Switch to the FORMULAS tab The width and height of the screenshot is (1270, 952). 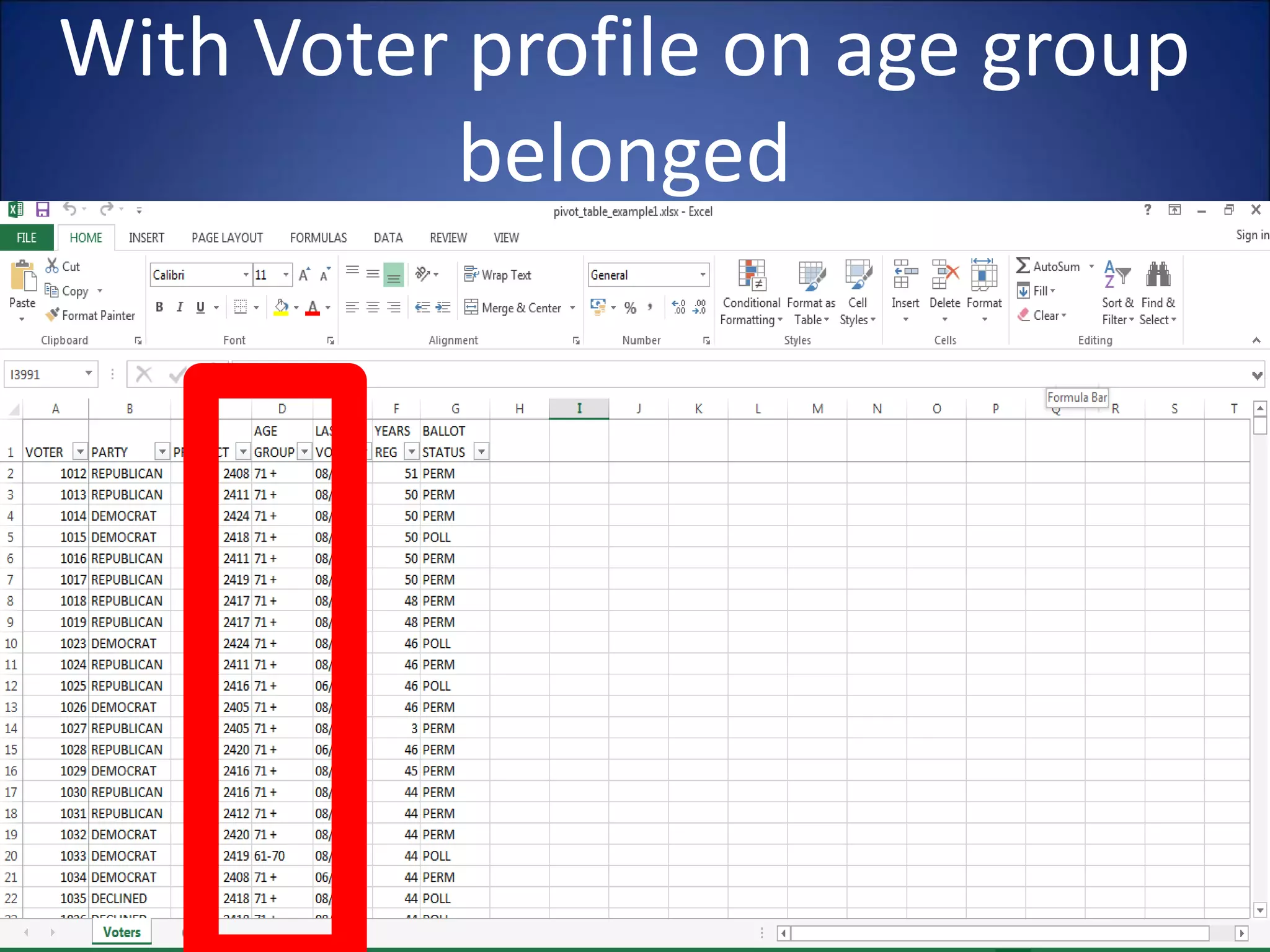(318, 238)
